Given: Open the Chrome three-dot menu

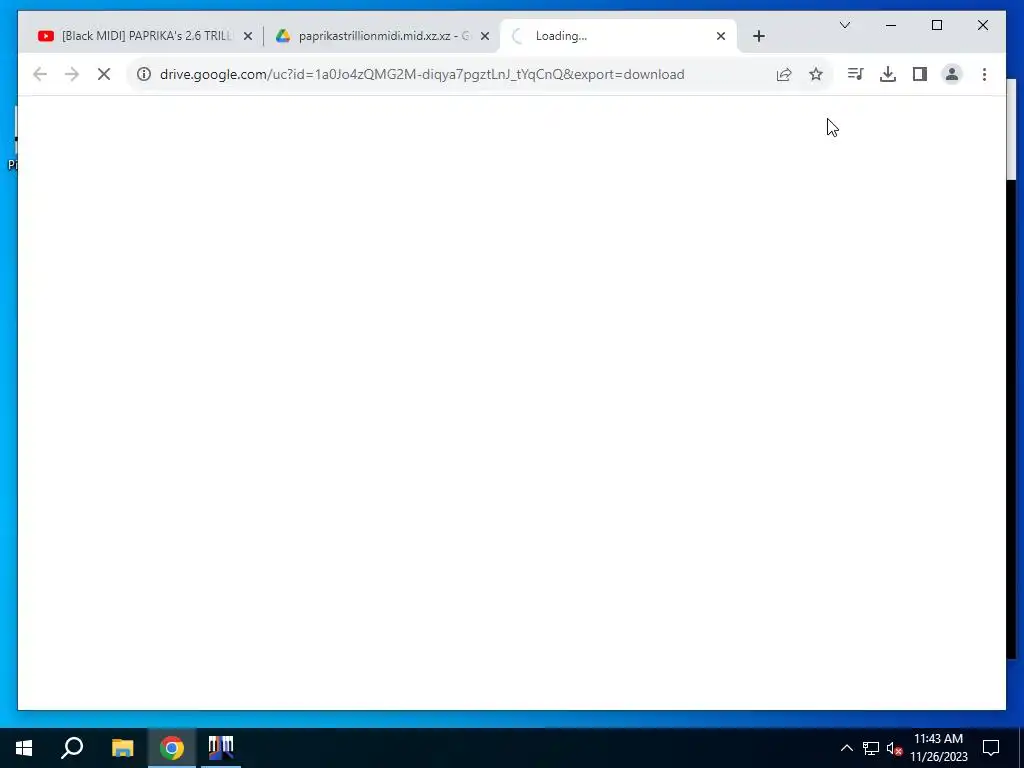Looking at the screenshot, I should [984, 74].
